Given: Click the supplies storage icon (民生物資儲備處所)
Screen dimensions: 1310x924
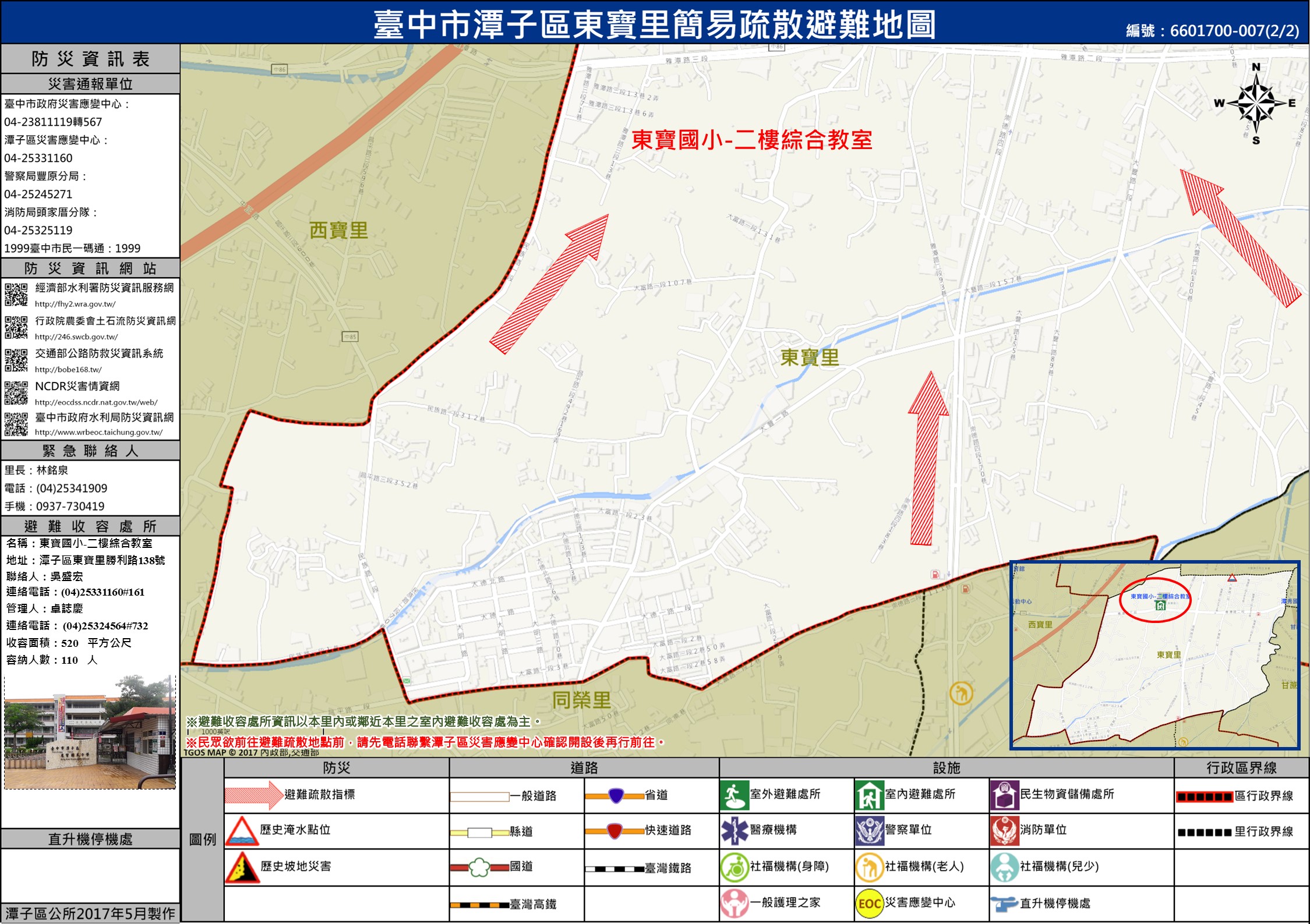Looking at the screenshot, I should tap(1004, 795).
